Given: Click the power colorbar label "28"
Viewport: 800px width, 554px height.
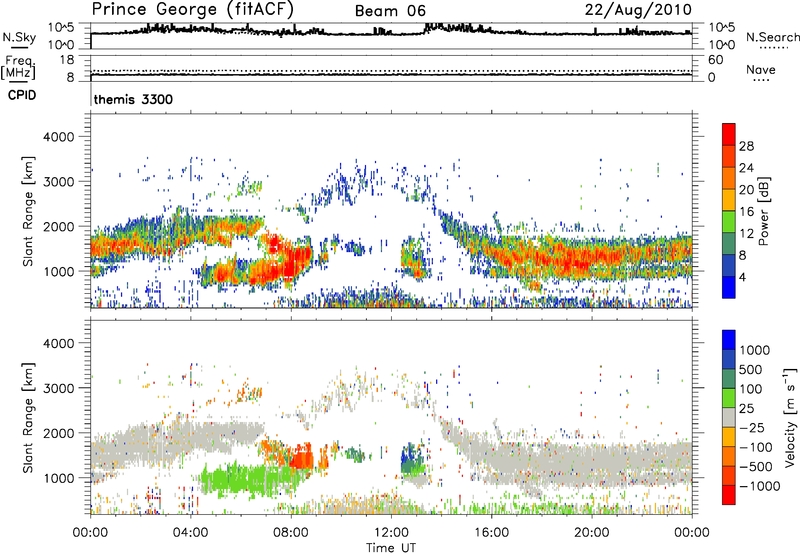Looking at the screenshot, I should 746,146.
